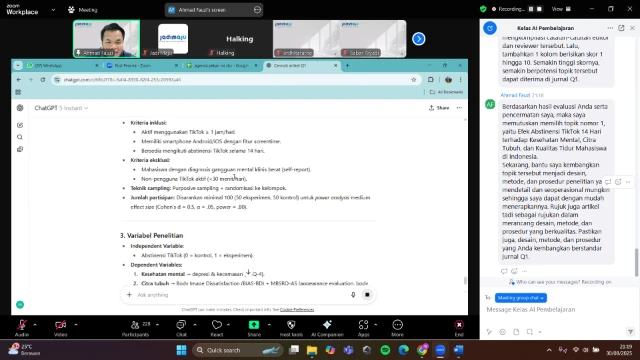Open Spotify from the taskbar
This screenshot has height=360, width=640.
click(385, 350)
